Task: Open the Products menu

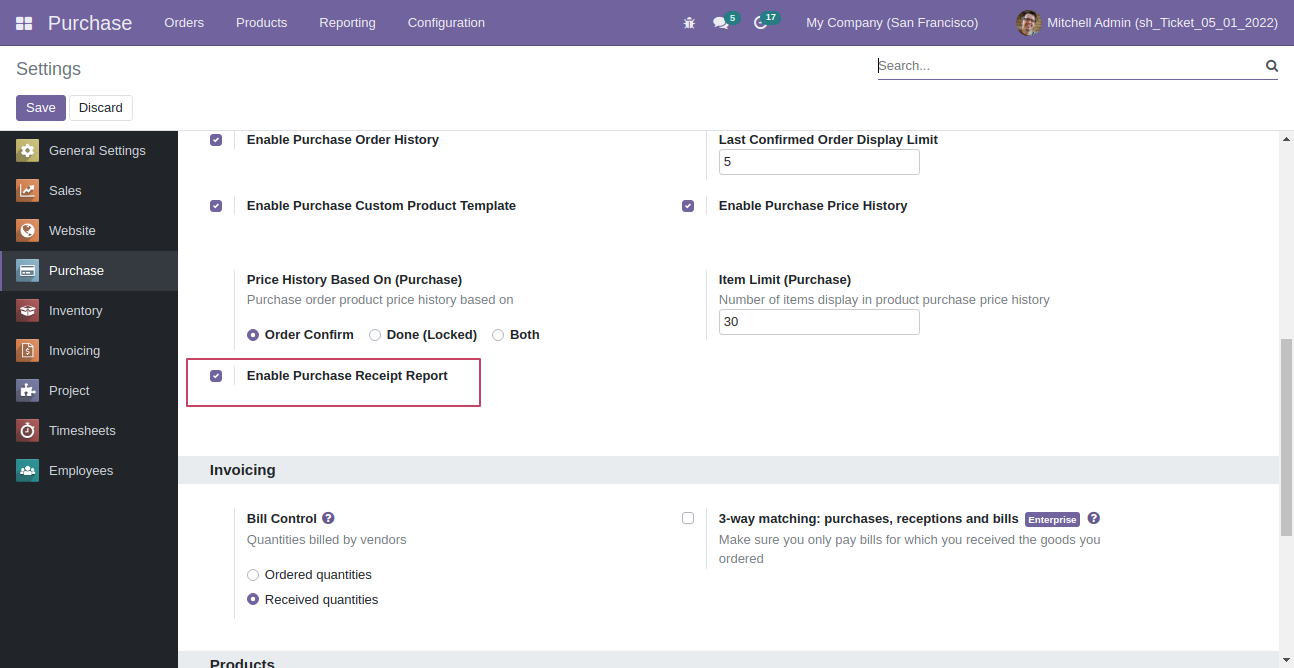Action: click(x=262, y=22)
